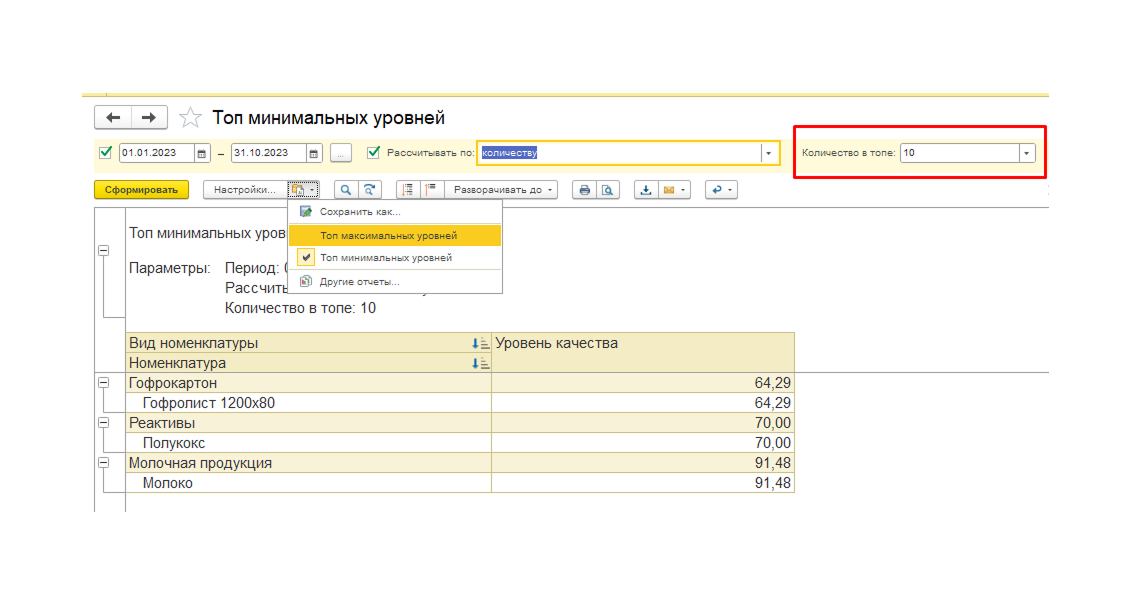Click the forward arrow navigation button
The height and width of the screenshot is (605, 1131).
coord(149,118)
